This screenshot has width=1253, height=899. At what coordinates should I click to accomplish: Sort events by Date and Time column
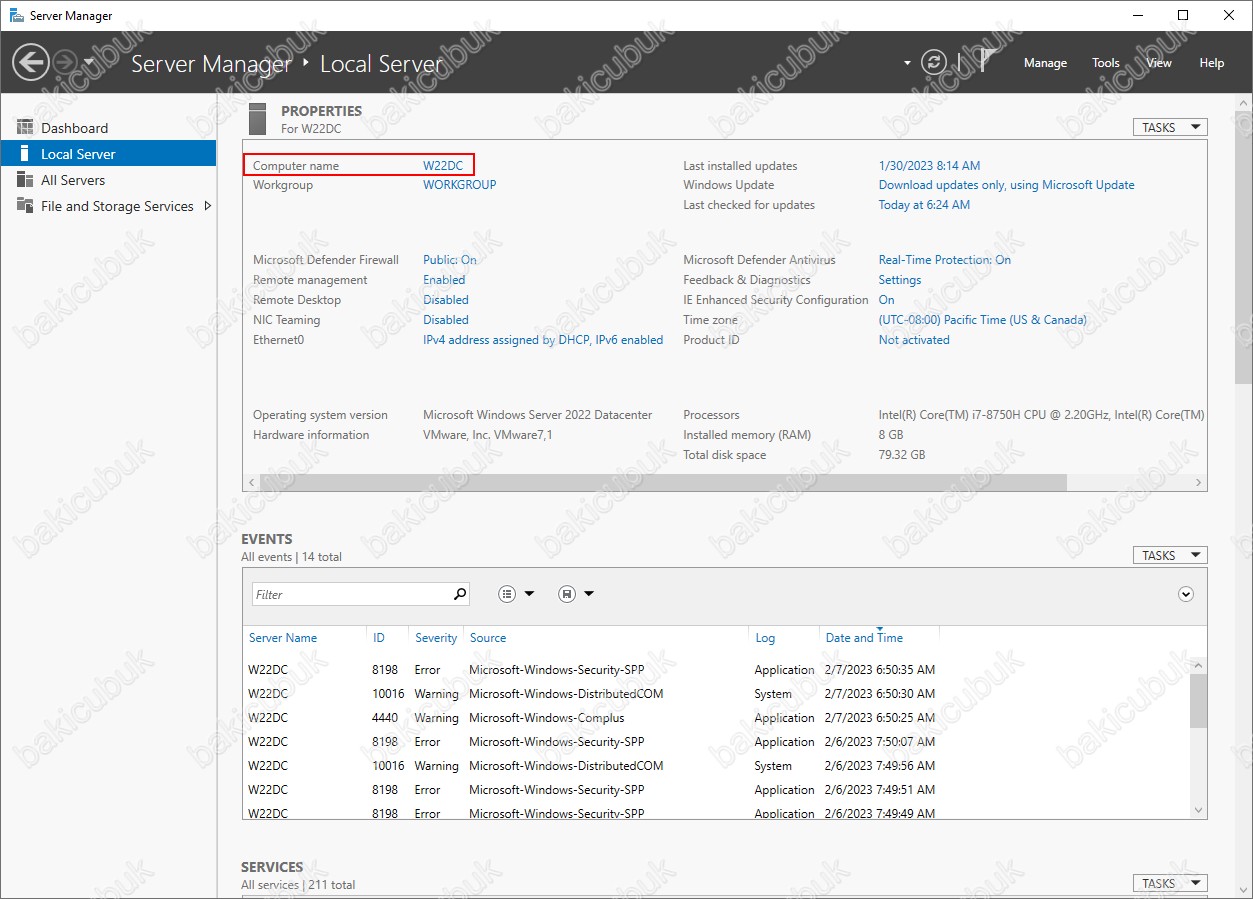coord(864,638)
